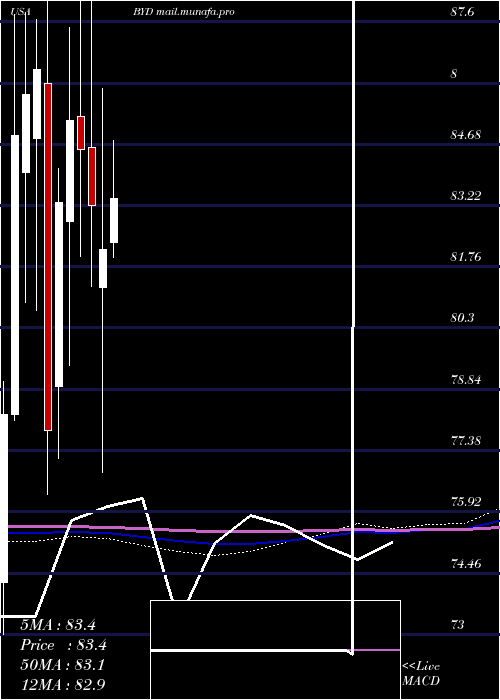Click the 87.6 price axis label

point(462,12)
